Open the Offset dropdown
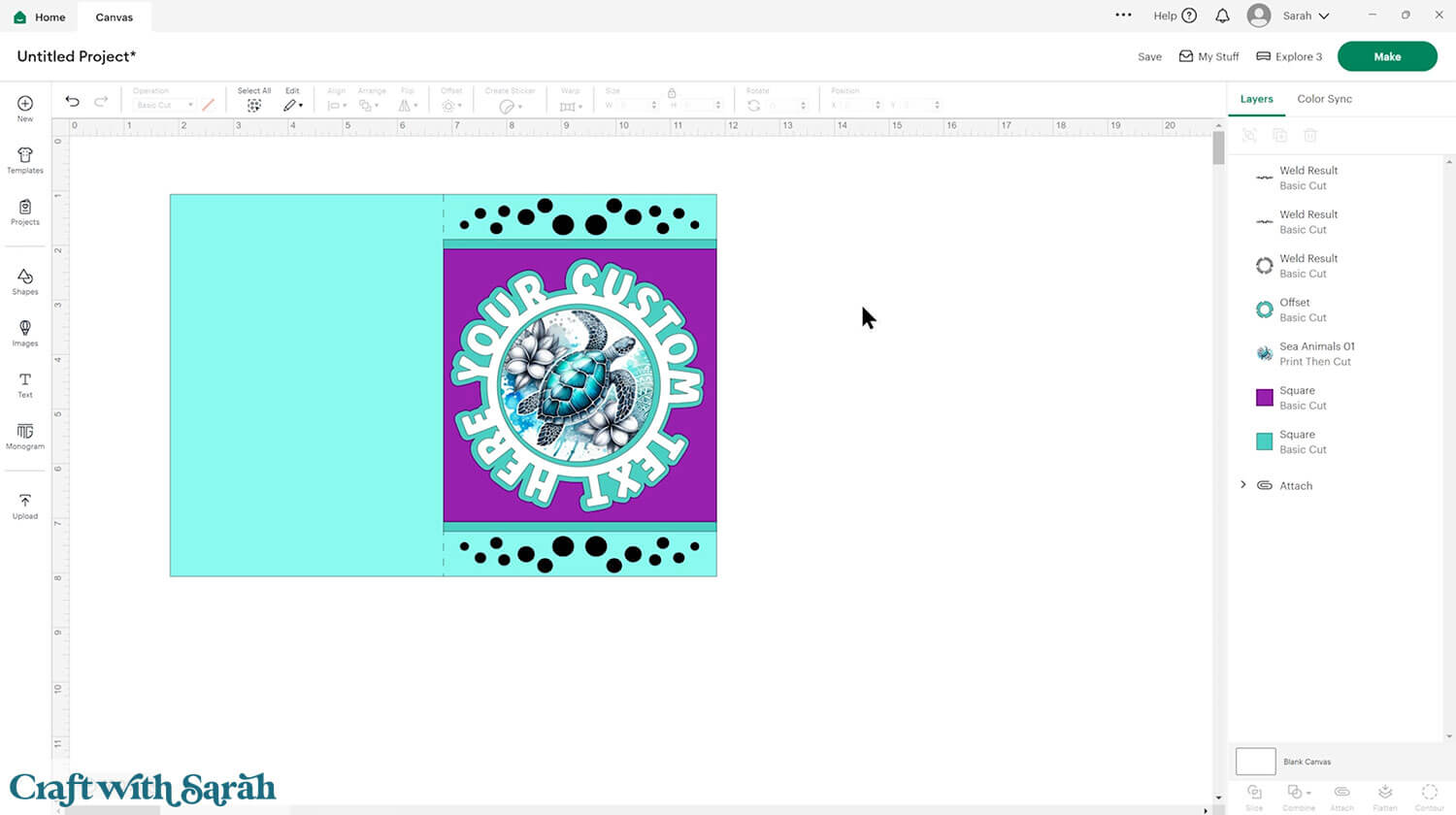This screenshot has height=815, width=1456. (451, 105)
